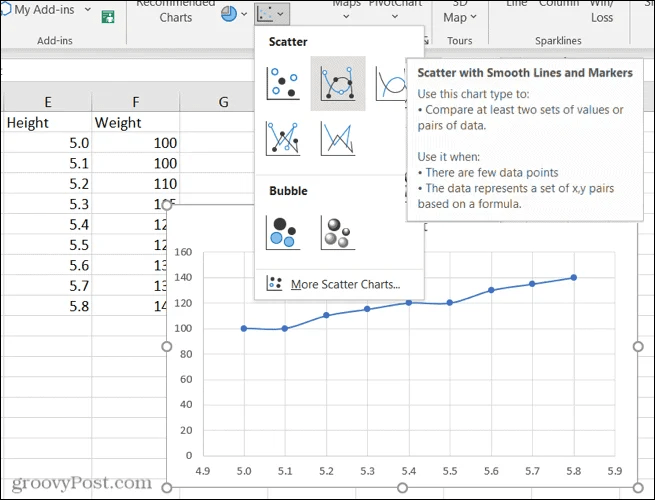Image resolution: width=655 pixels, height=500 pixels.
Task: Select weight cell 110
Action: click(135, 184)
